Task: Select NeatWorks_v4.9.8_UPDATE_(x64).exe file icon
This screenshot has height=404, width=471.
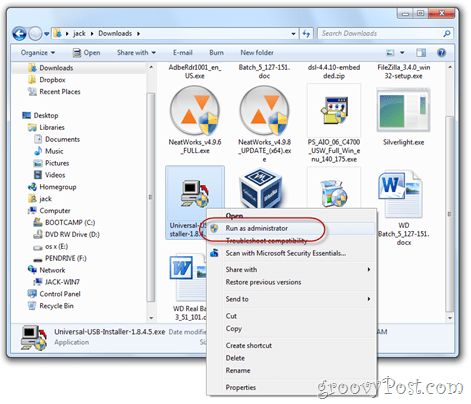Action: (264, 111)
